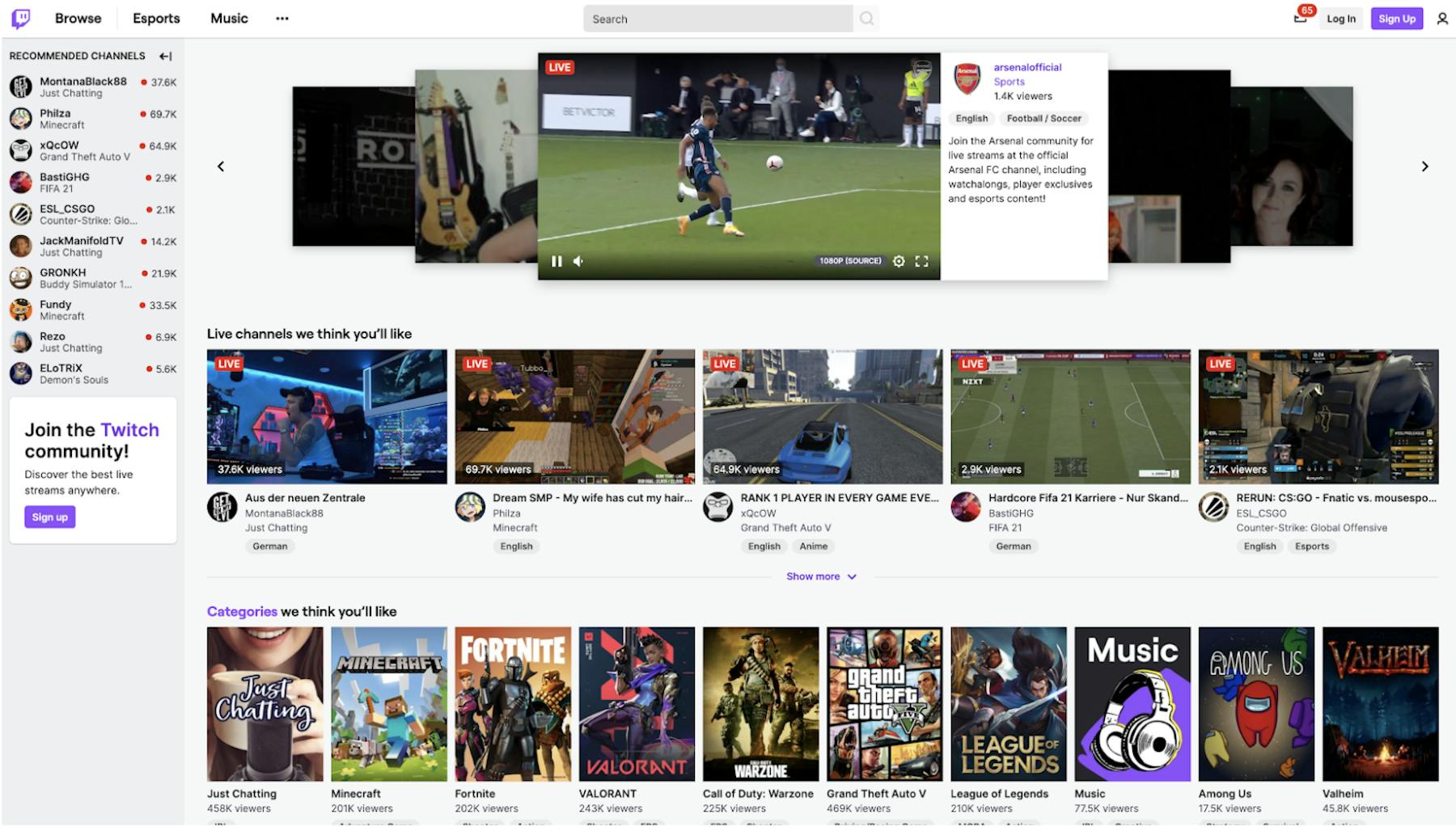
Task: Open the Among Us category cover
Action: pos(1256,703)
